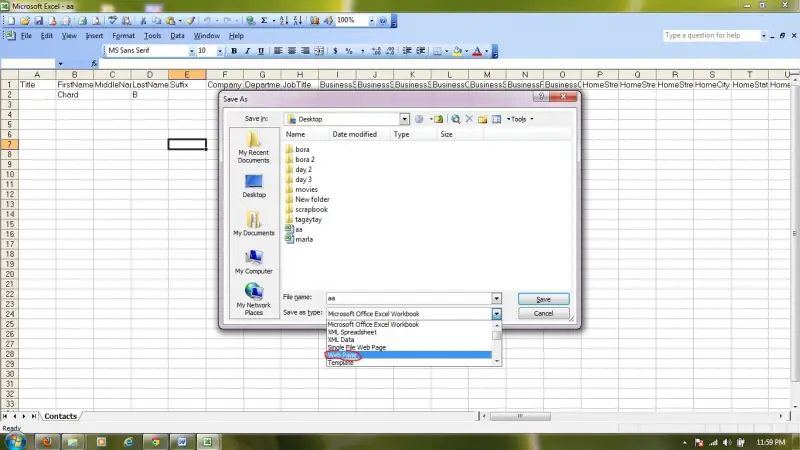Screen dimensions: 800x450
Task: Open the Format menu
Action: (x=123, y=36)
